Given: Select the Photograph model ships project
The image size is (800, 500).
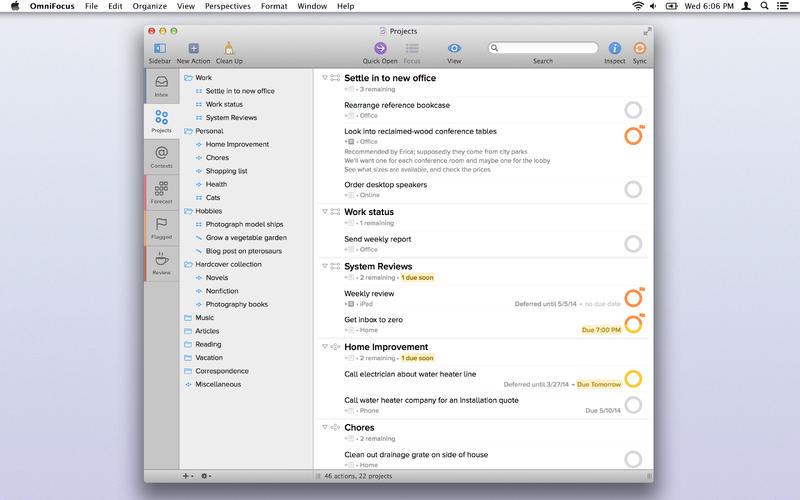Looking at the screenshot, I should click(x=244, y=224).
